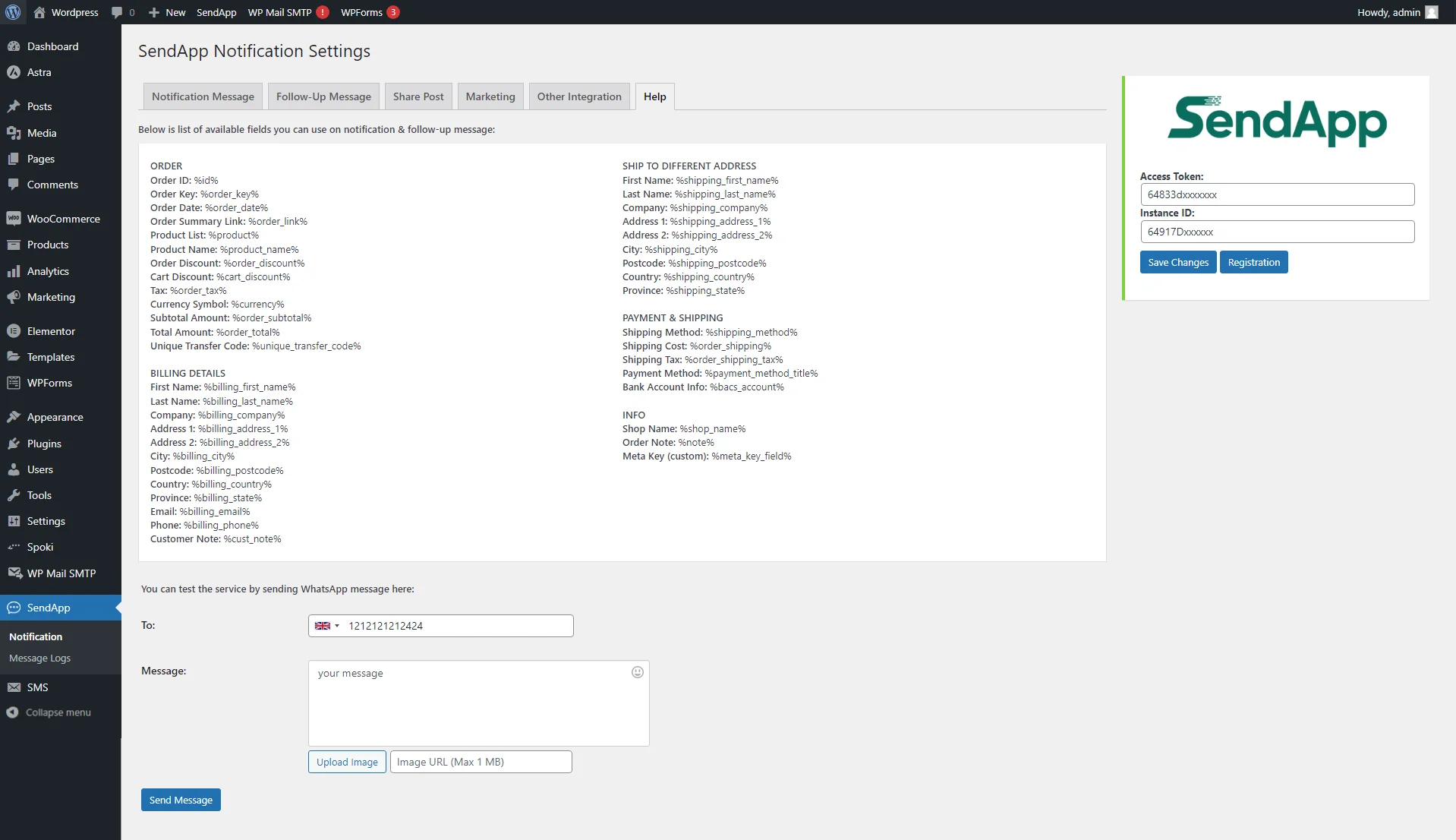The width and height of the screenshot is (1456, 840).
Task: Click the WP Mail SMTP envelope icon
Action: coord(14,573)
